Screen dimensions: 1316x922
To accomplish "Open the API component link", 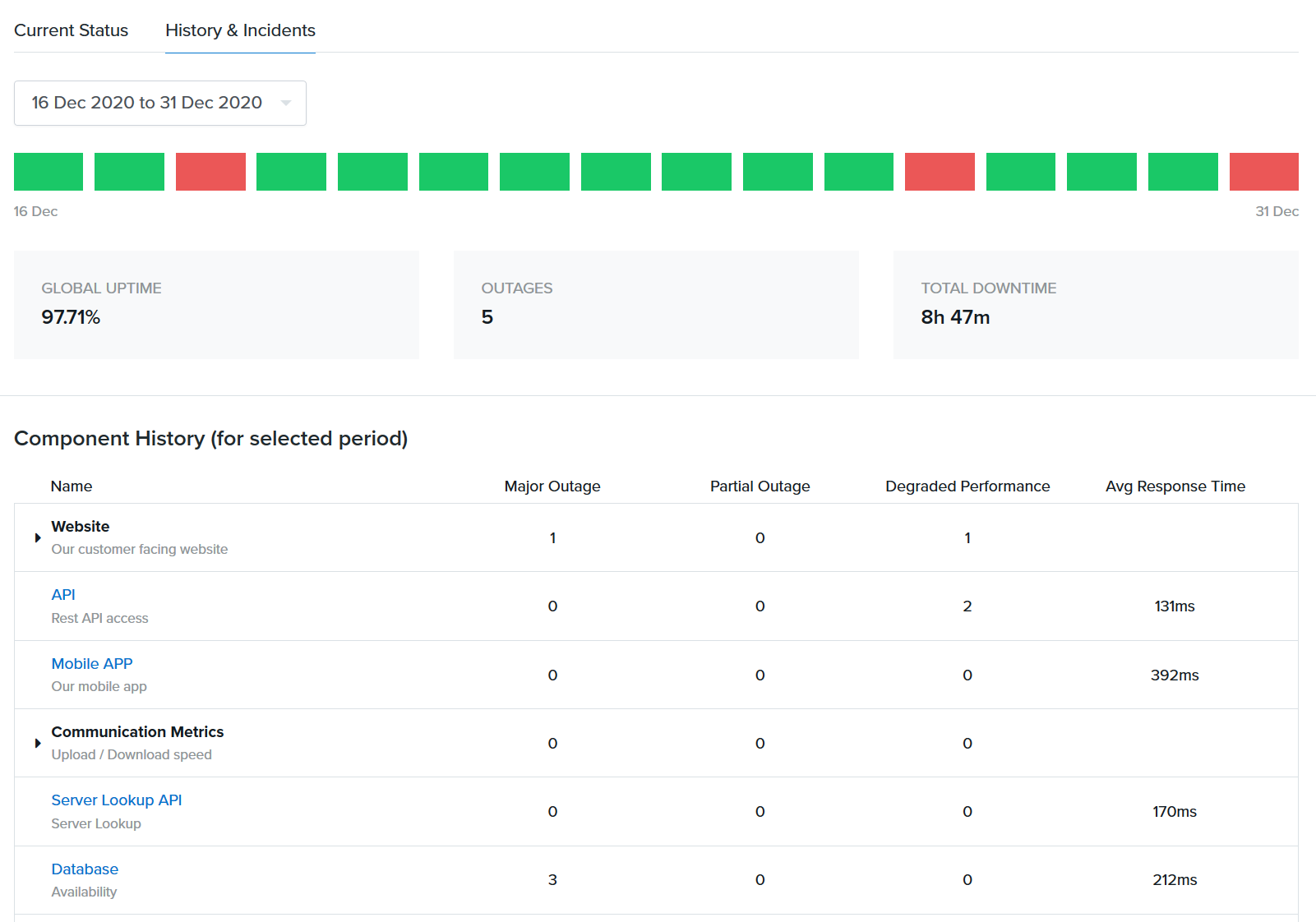I will pyautogui.click(x=63, y=595).
